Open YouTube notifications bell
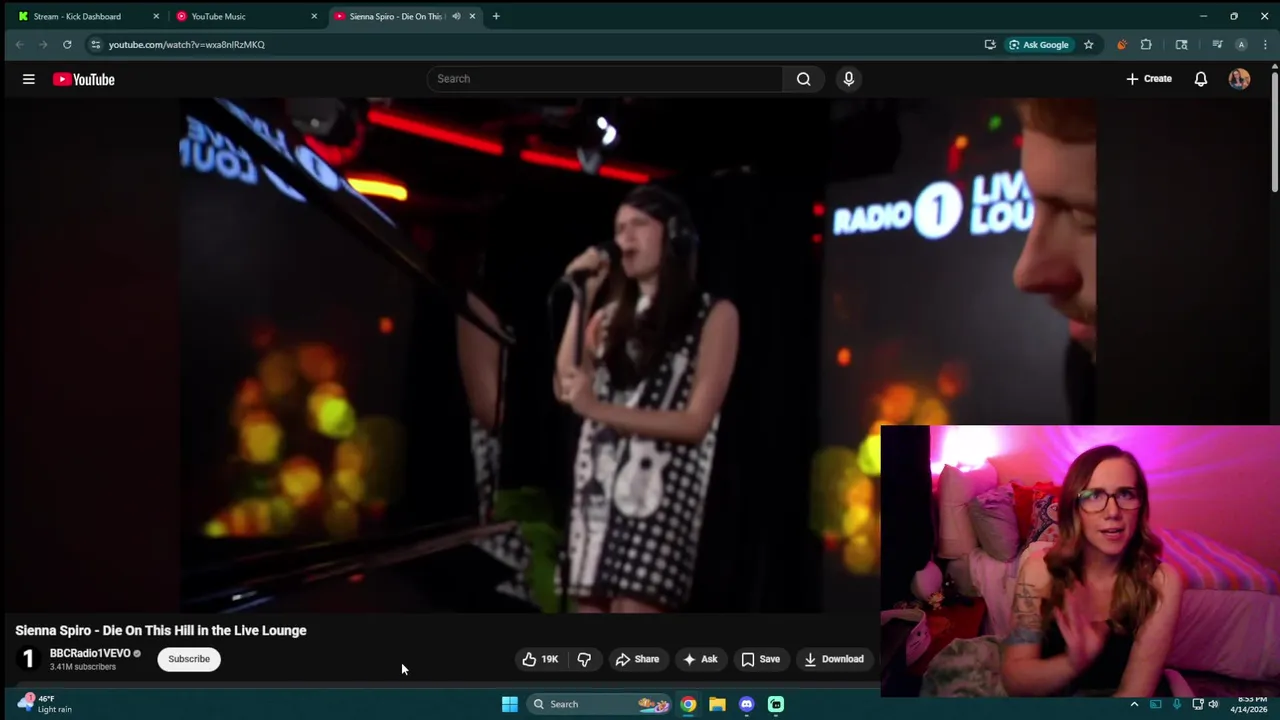 tap(1200, 79)
